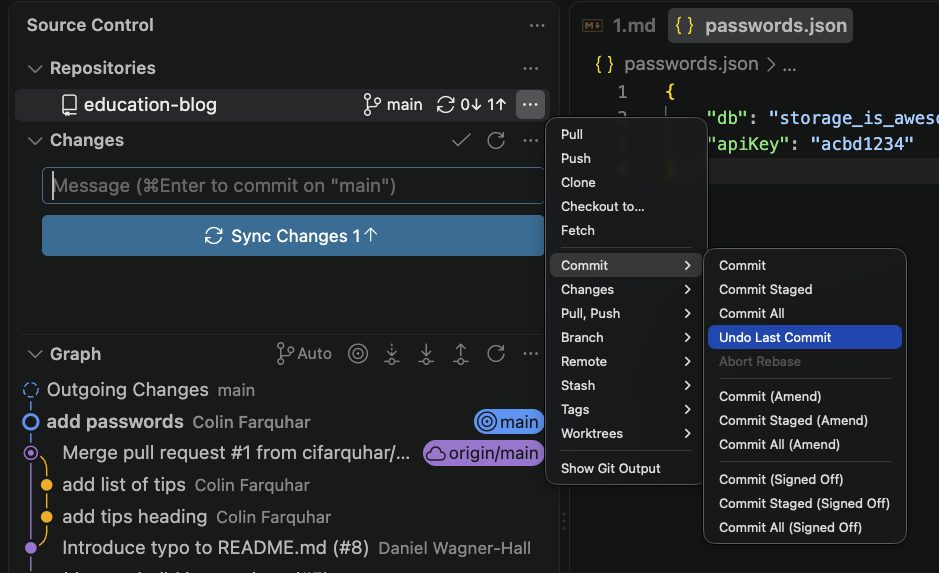Click the apiKey value "acbd1234"
Screen dimensions: 939x573
[x=862, y=144]
